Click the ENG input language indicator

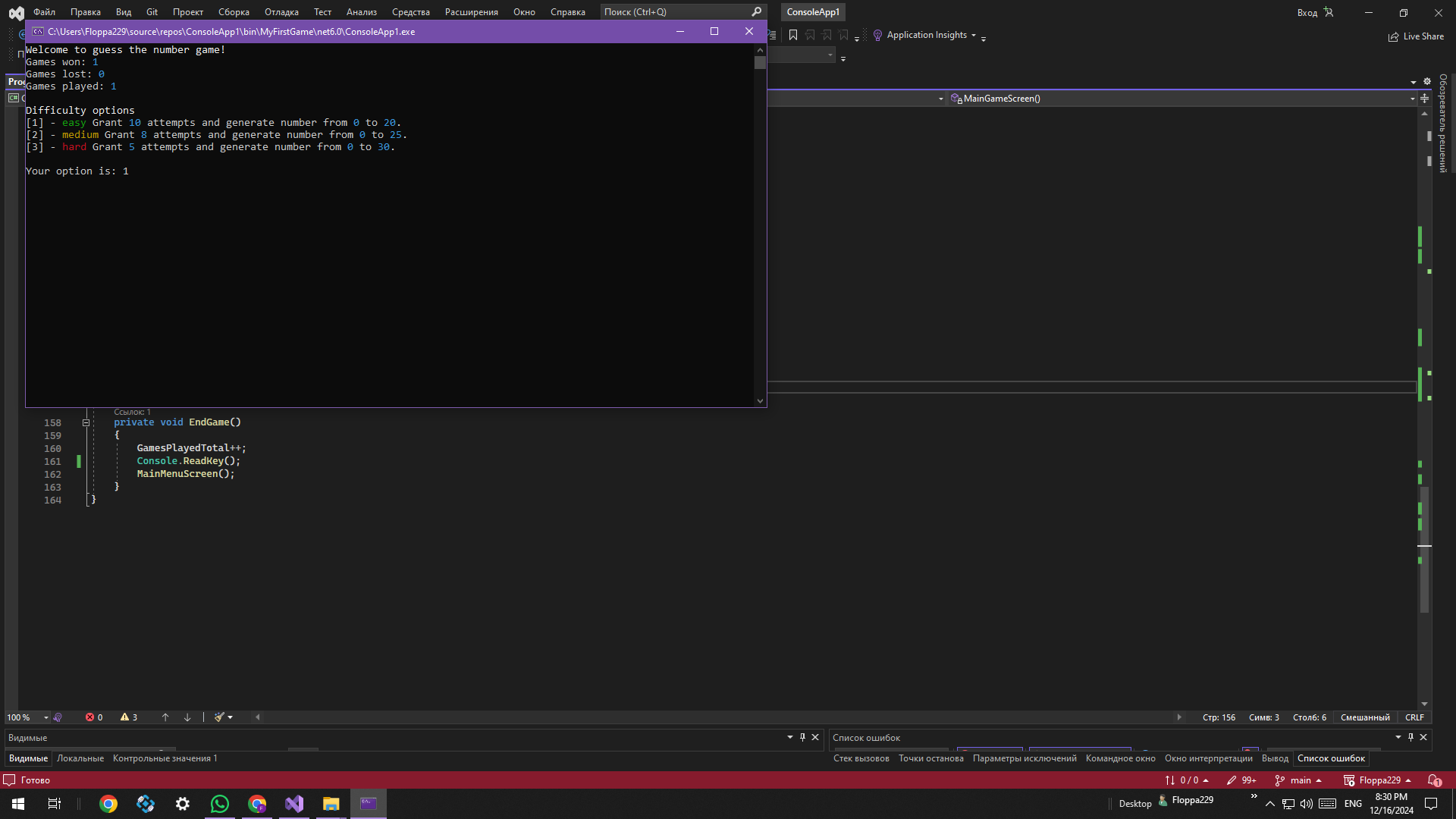tap(1353, 804)
